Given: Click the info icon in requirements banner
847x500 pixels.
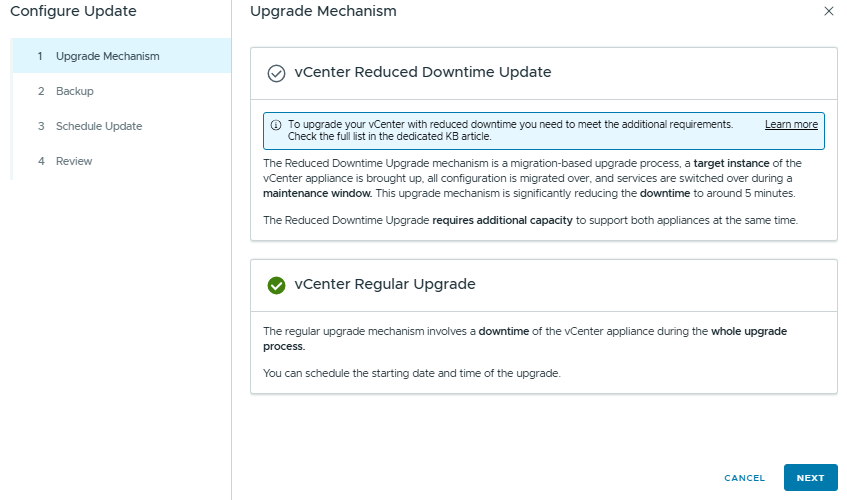Looking at the screenshot, I should tap(276, 125).
